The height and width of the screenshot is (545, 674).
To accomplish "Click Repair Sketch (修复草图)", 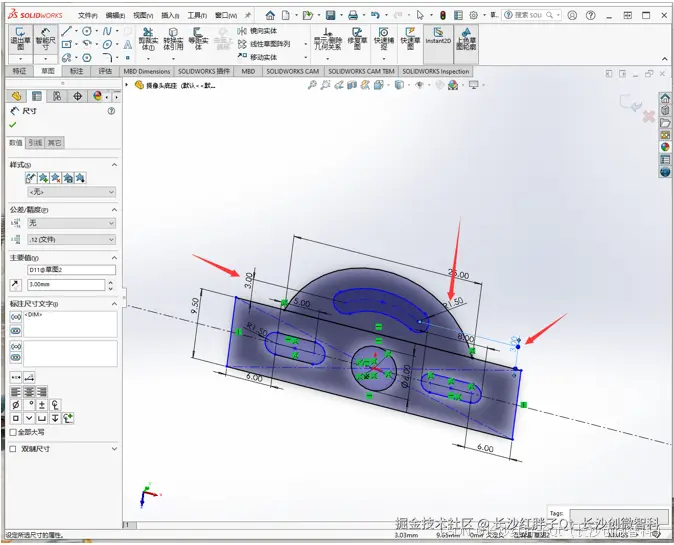I will tap(357, 39).
